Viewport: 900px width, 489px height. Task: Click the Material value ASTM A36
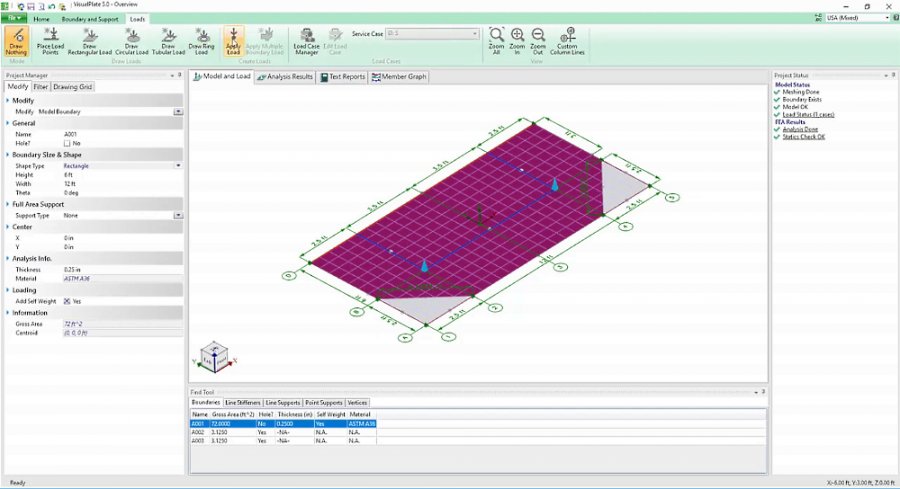123,278
